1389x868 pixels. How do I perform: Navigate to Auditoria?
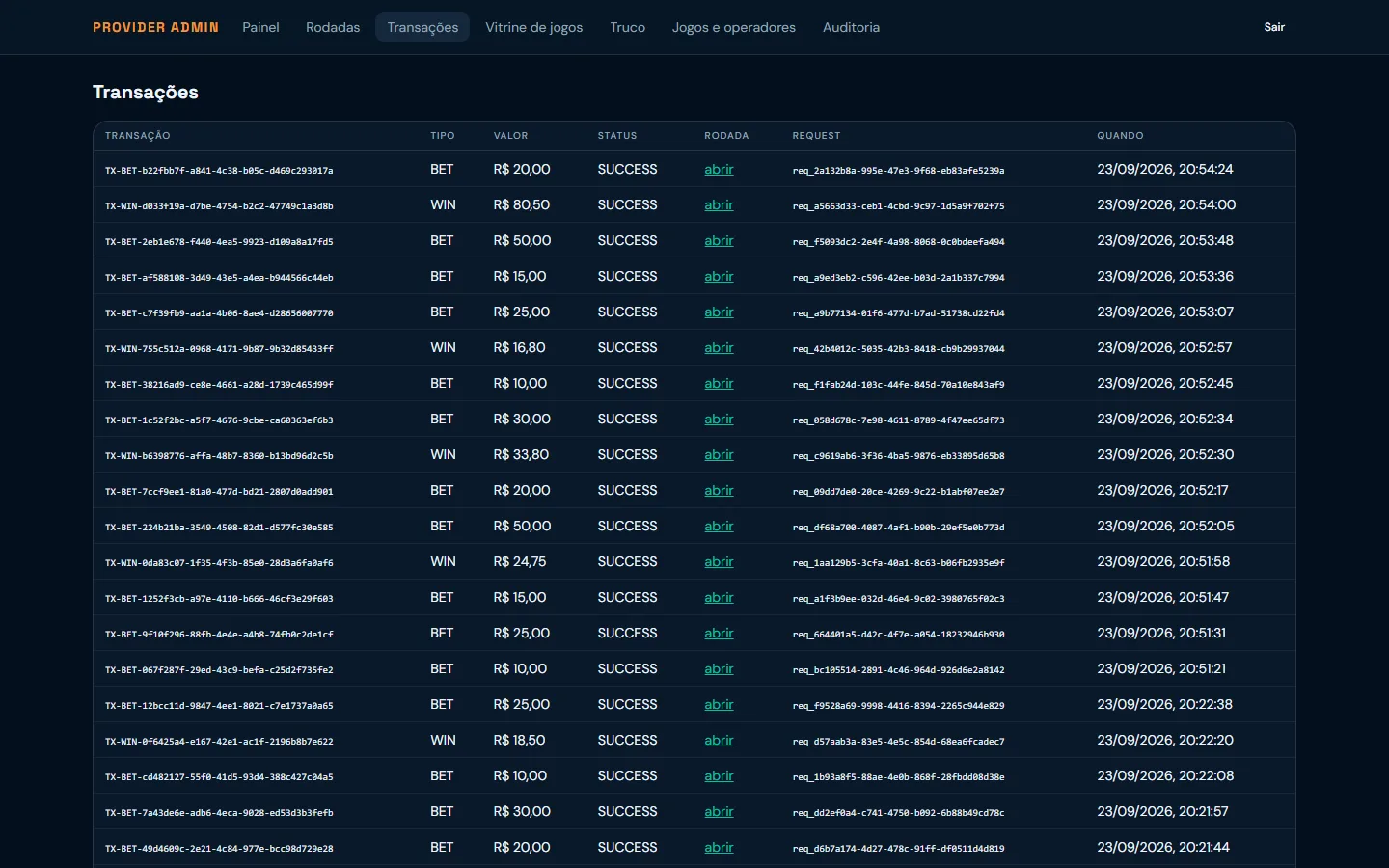click(851, 27)
